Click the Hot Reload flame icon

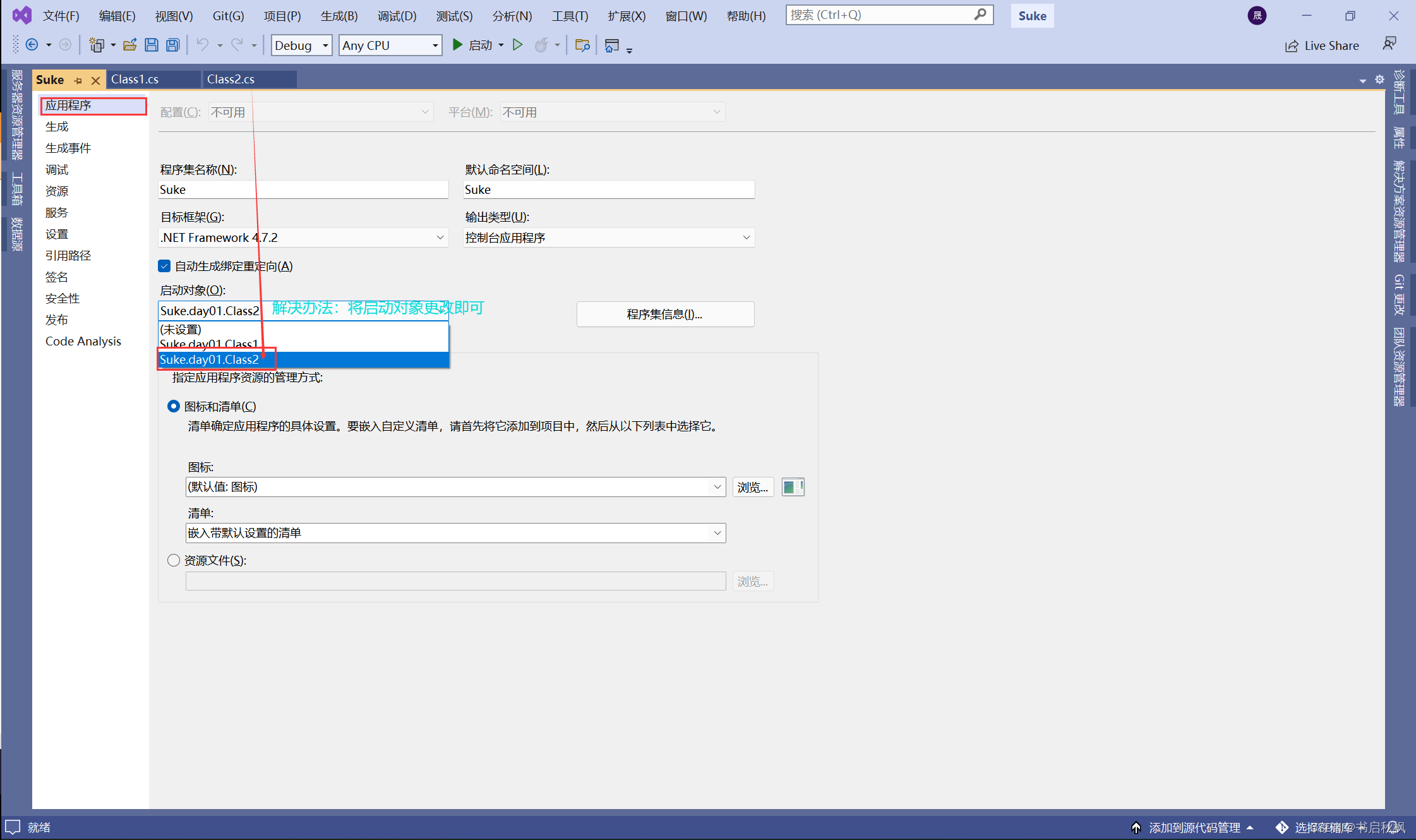[541, 45]
